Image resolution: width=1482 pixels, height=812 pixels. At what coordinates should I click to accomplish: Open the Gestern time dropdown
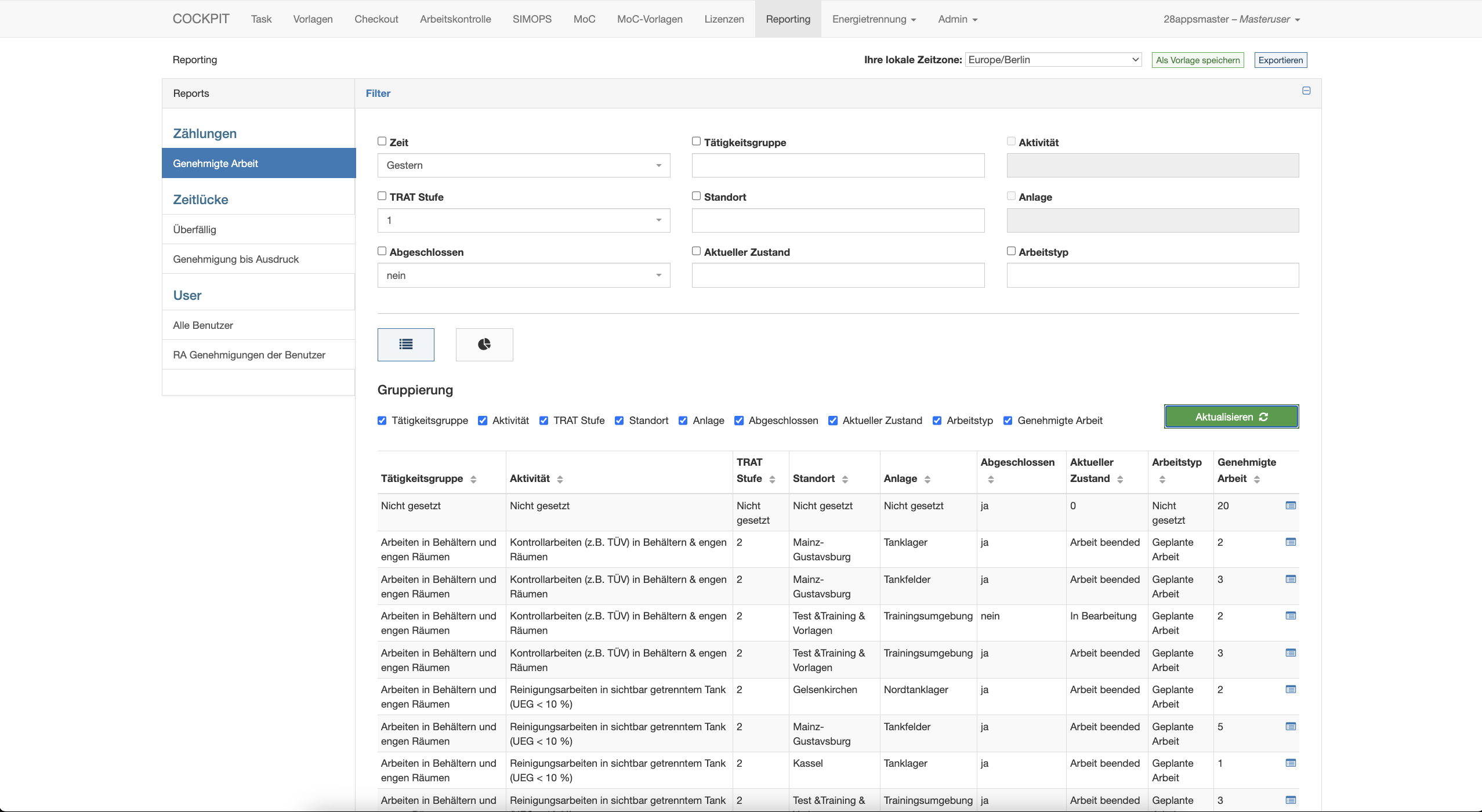pos(523,165)
